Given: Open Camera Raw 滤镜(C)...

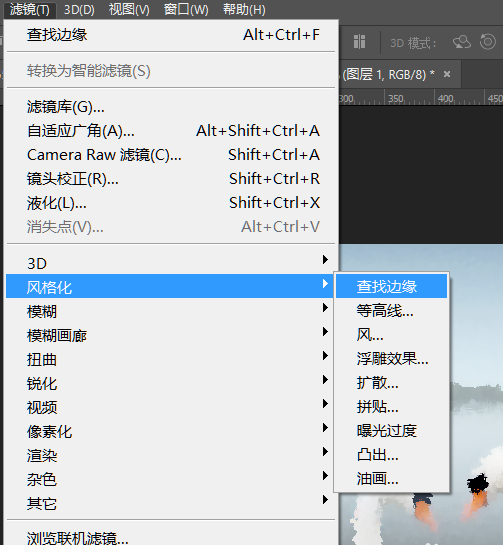Looking at the screenshot, I should click(x=172, y=155).
